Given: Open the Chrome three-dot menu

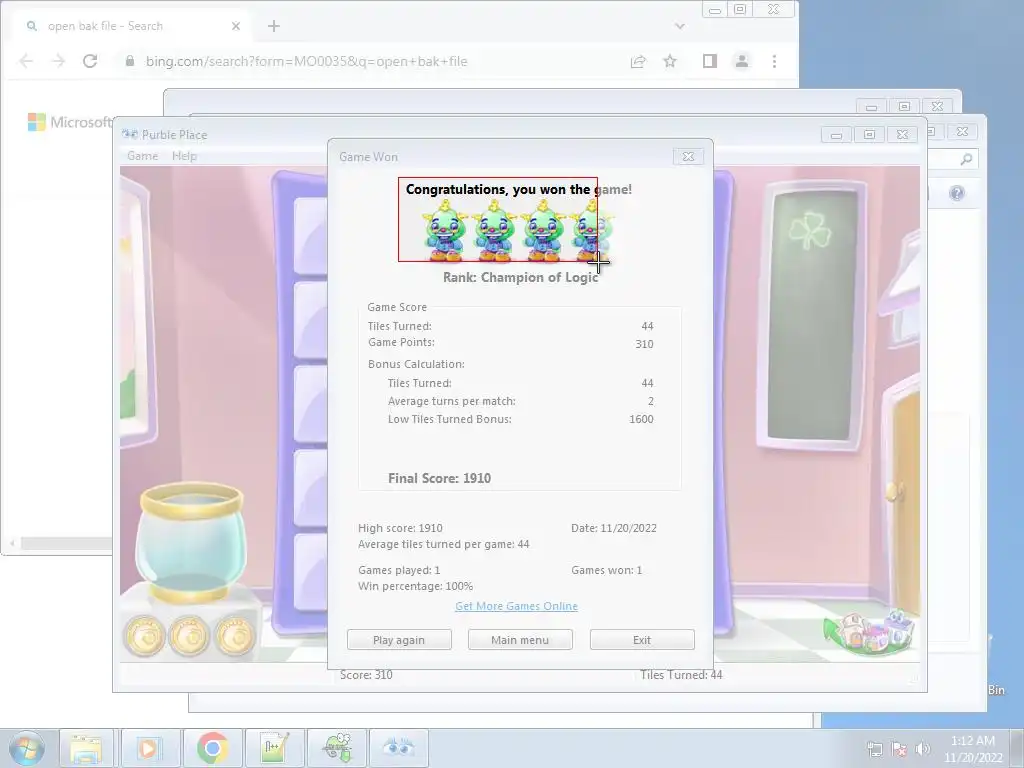Looking at the screenshot, I should click(x=775, y=61).
